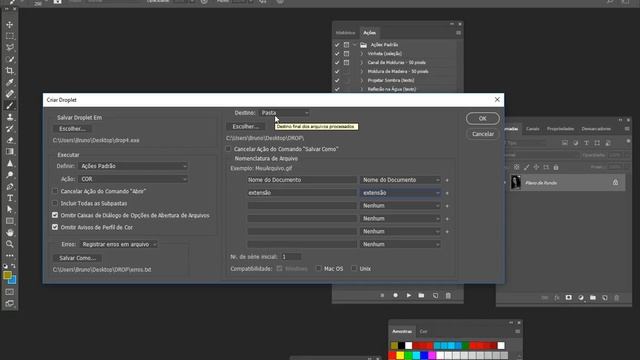Screen dimensions: 640x360
Task: Open first naming dropdown Nome do Documento
Action: point(400,180)
